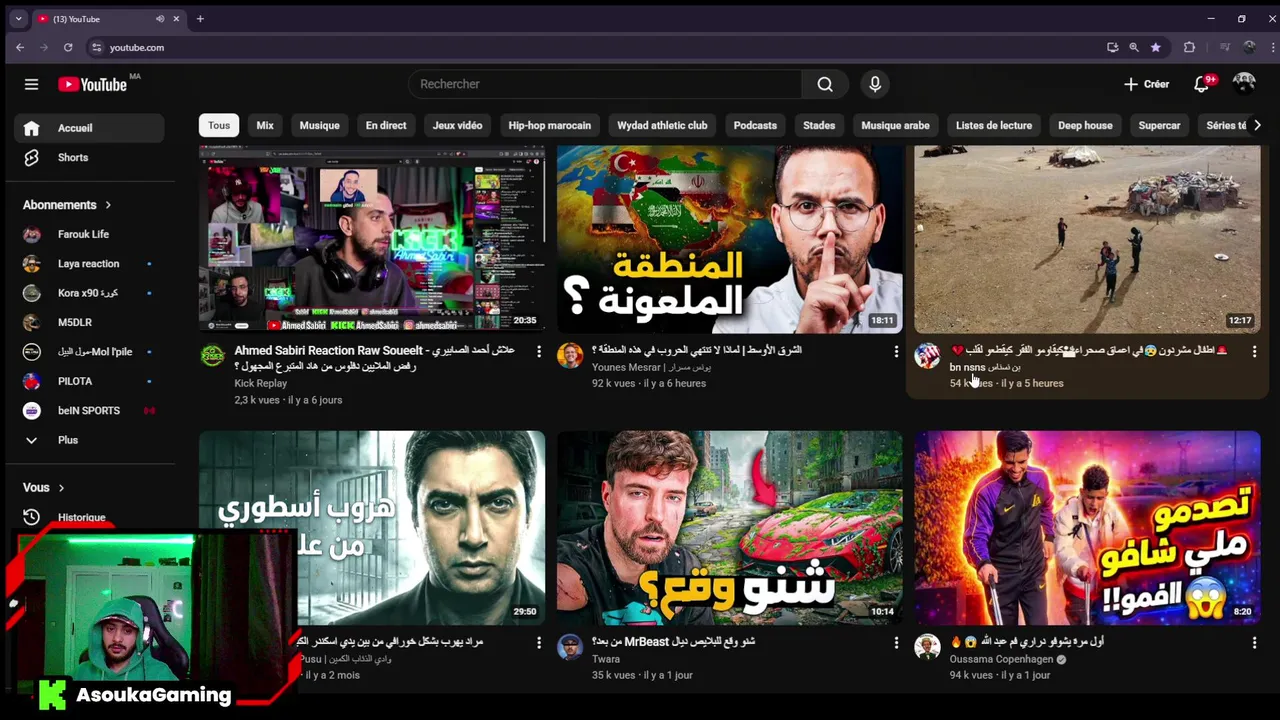Open the YouTube hamburger guide menu
The image size is (1280, 720).
(31, 84)
